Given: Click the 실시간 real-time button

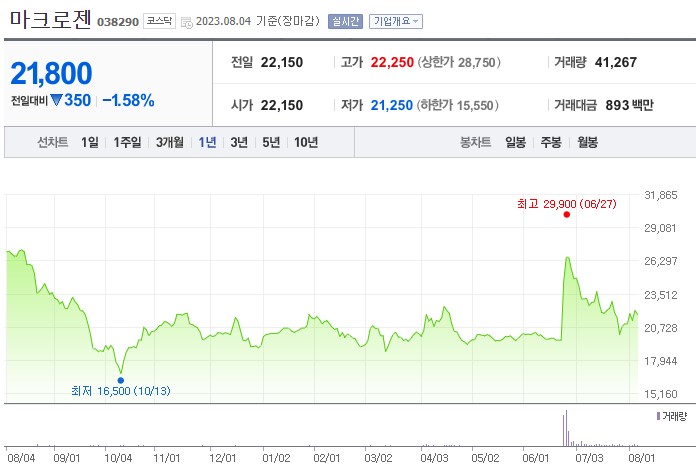Looking at the screenshot, I should tap(345, 21).
